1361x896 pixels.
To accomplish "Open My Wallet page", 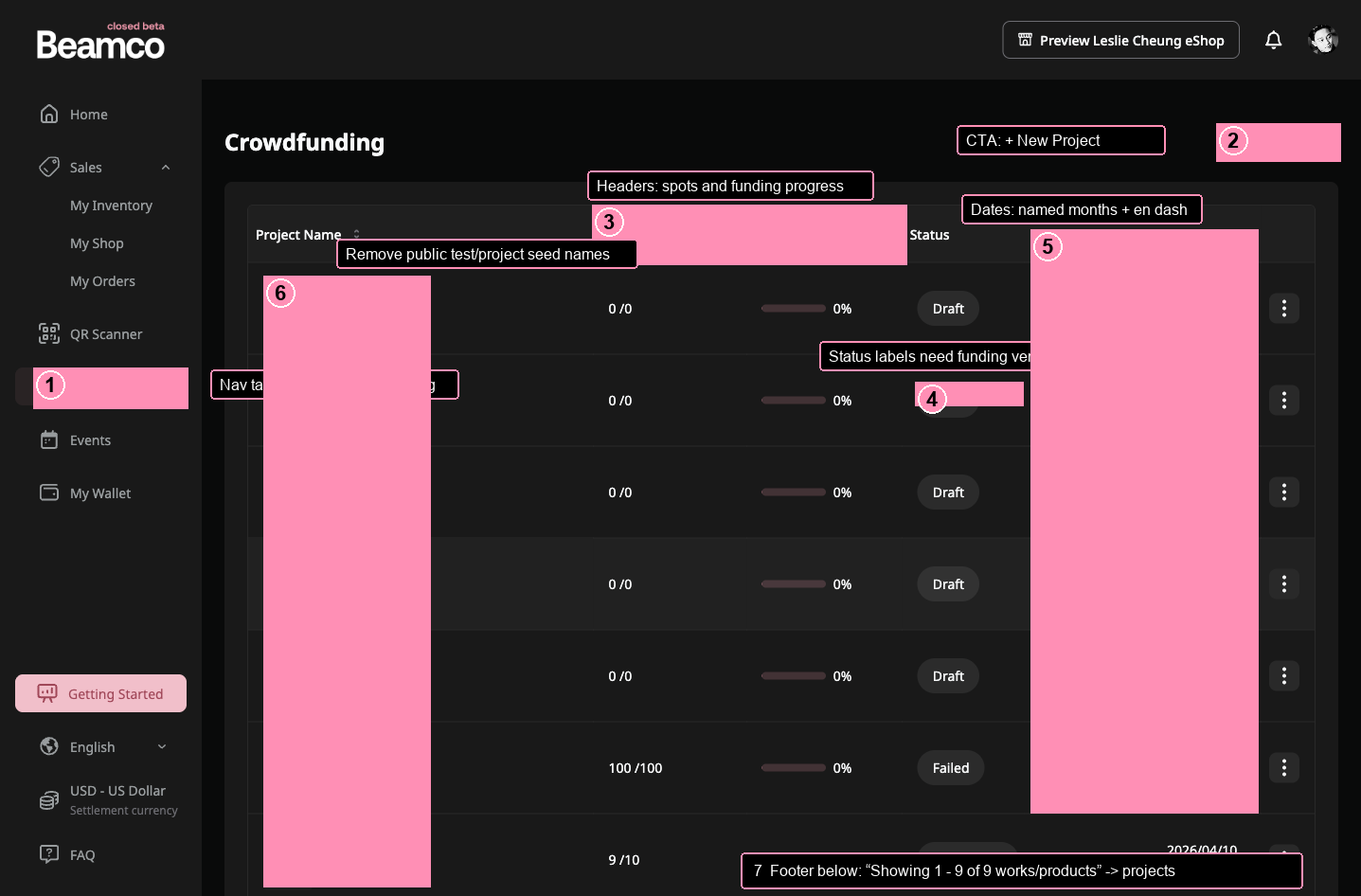I will click(x=99, y=493).
